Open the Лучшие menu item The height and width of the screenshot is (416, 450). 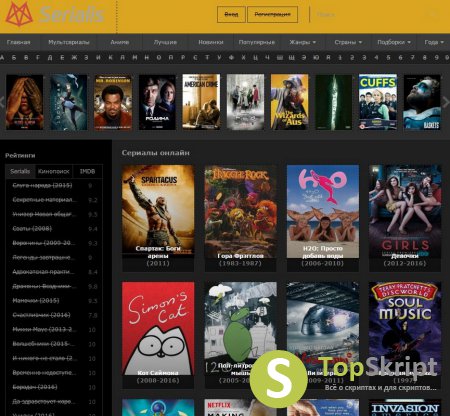165,42
